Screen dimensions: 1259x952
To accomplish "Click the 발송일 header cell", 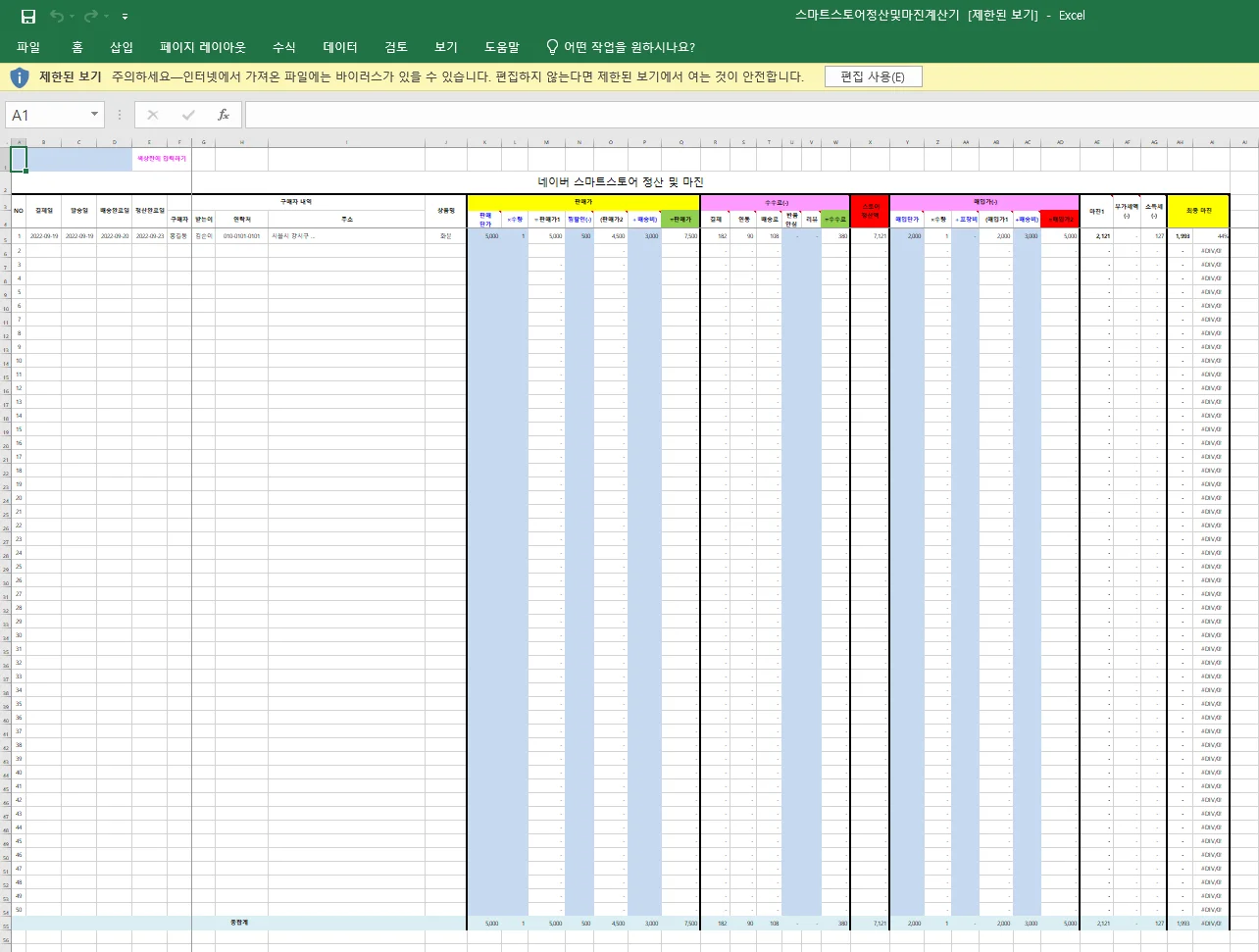I will [79, 211].
